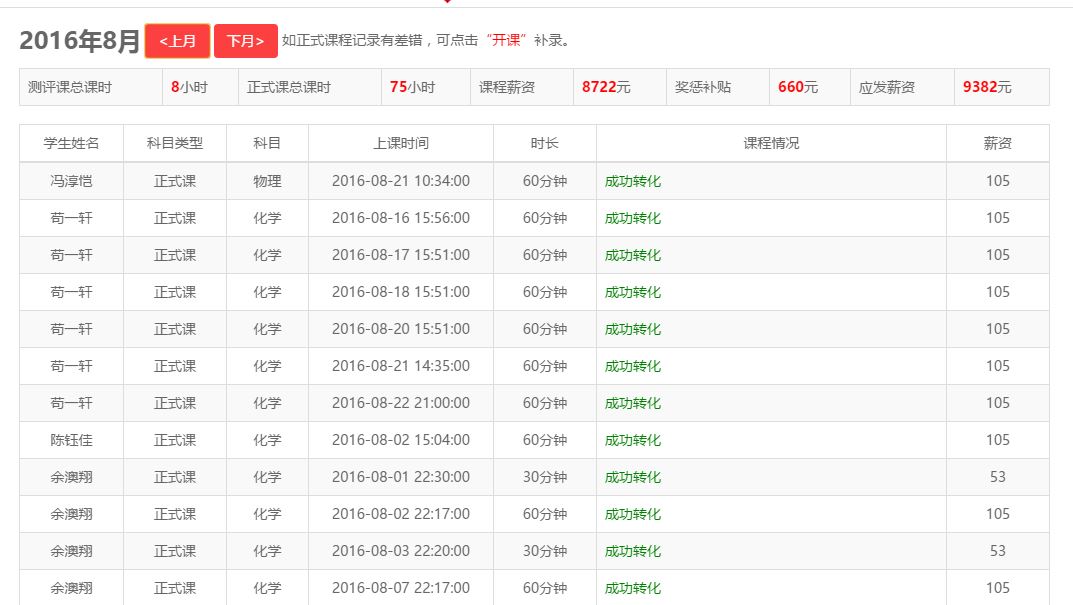
Task: Click the 学生姓名 column header
Action: point(71,143)
